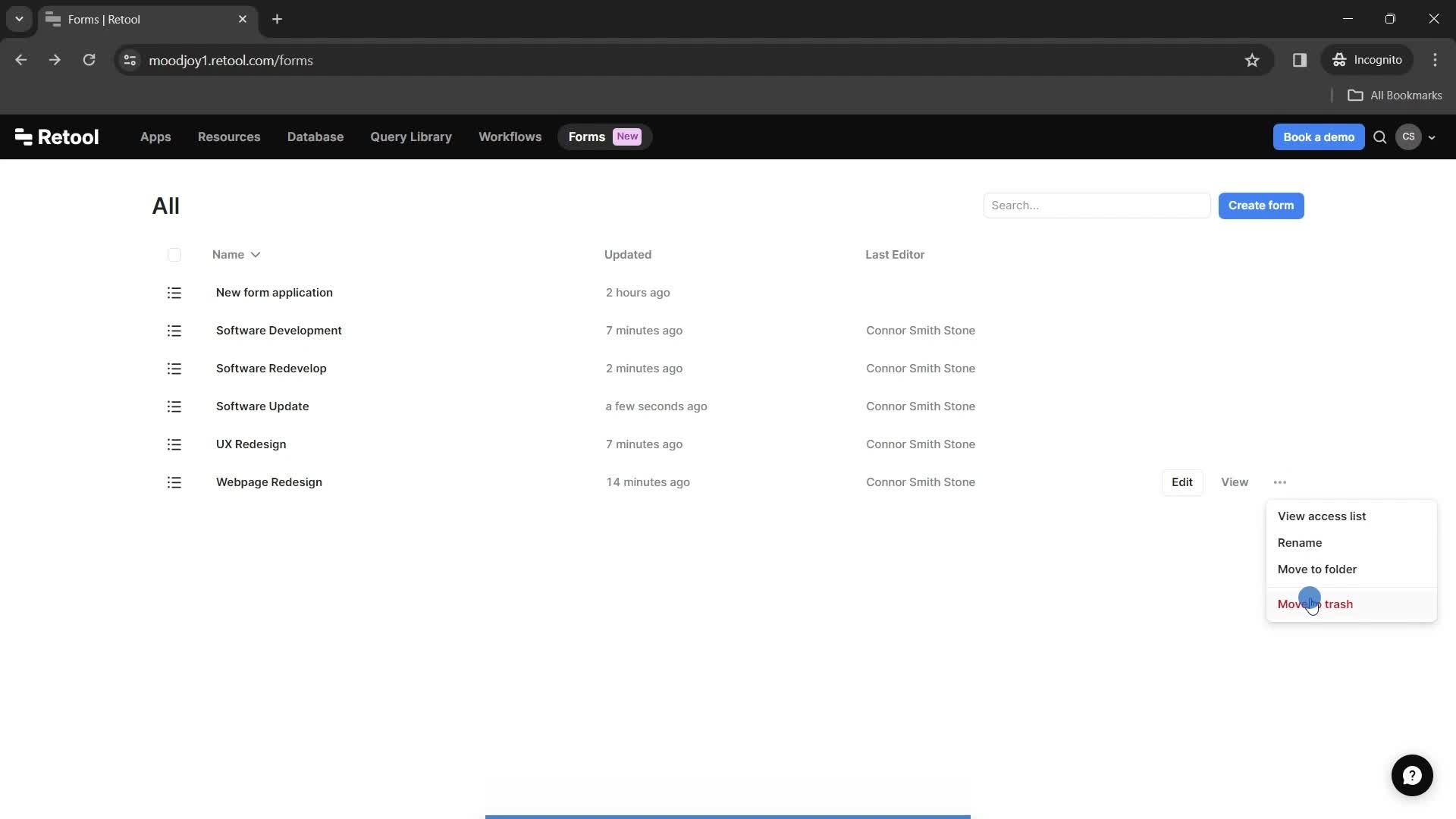1456x819 pixels.
Task: Click the search magnifier icon in top nav
Action: click(x=1380, y=136)
